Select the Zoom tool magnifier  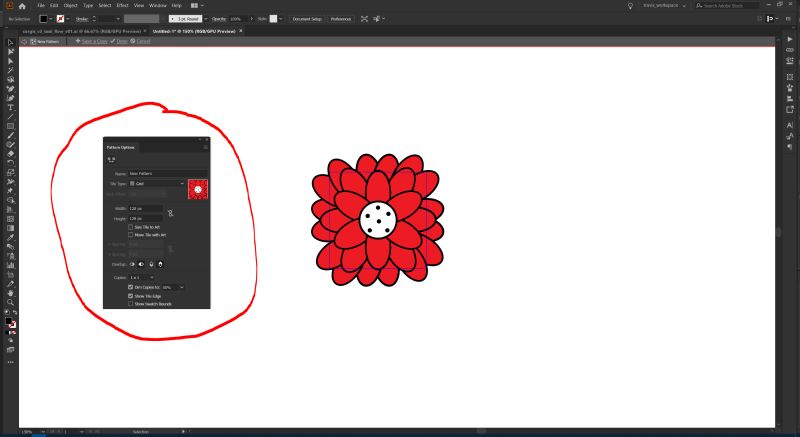pyautogui.click(x=10, y=303)
